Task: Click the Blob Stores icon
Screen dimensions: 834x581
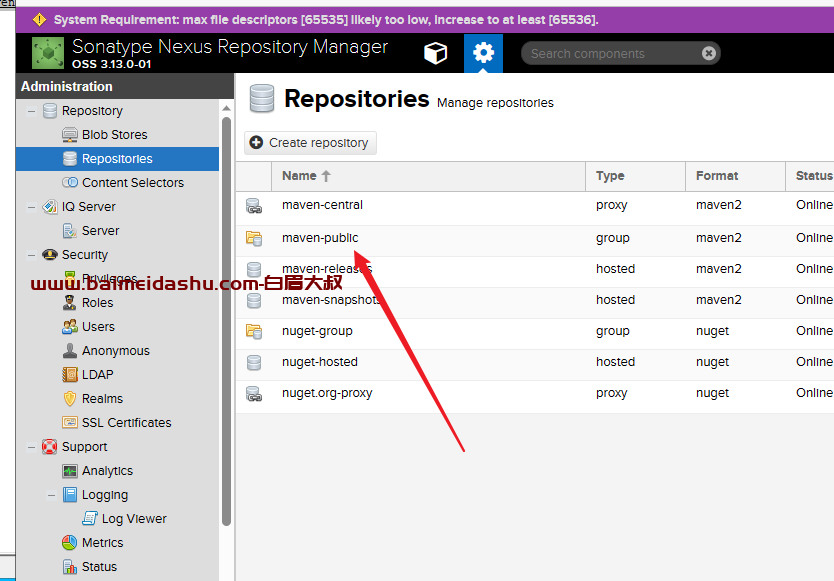Action: (x=70, y=135)
